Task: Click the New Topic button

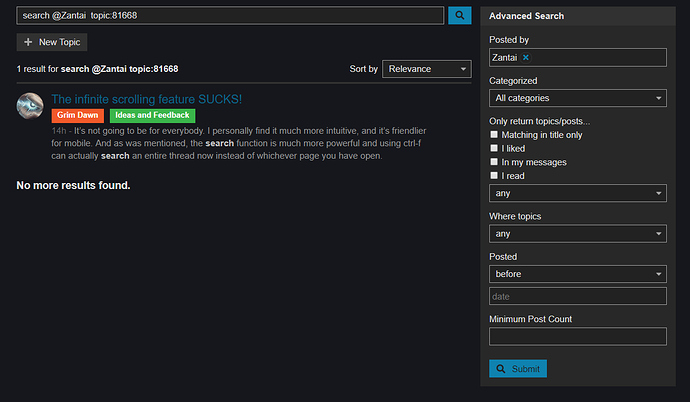Action: coord(52,42)
